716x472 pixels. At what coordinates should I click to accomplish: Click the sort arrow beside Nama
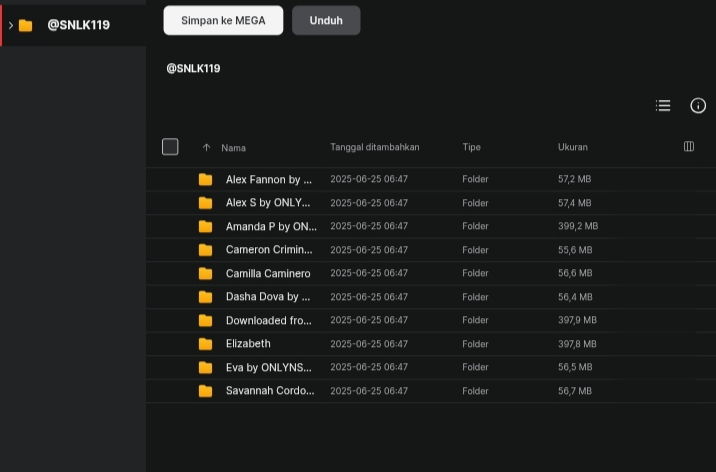click(x=206, y=147)
